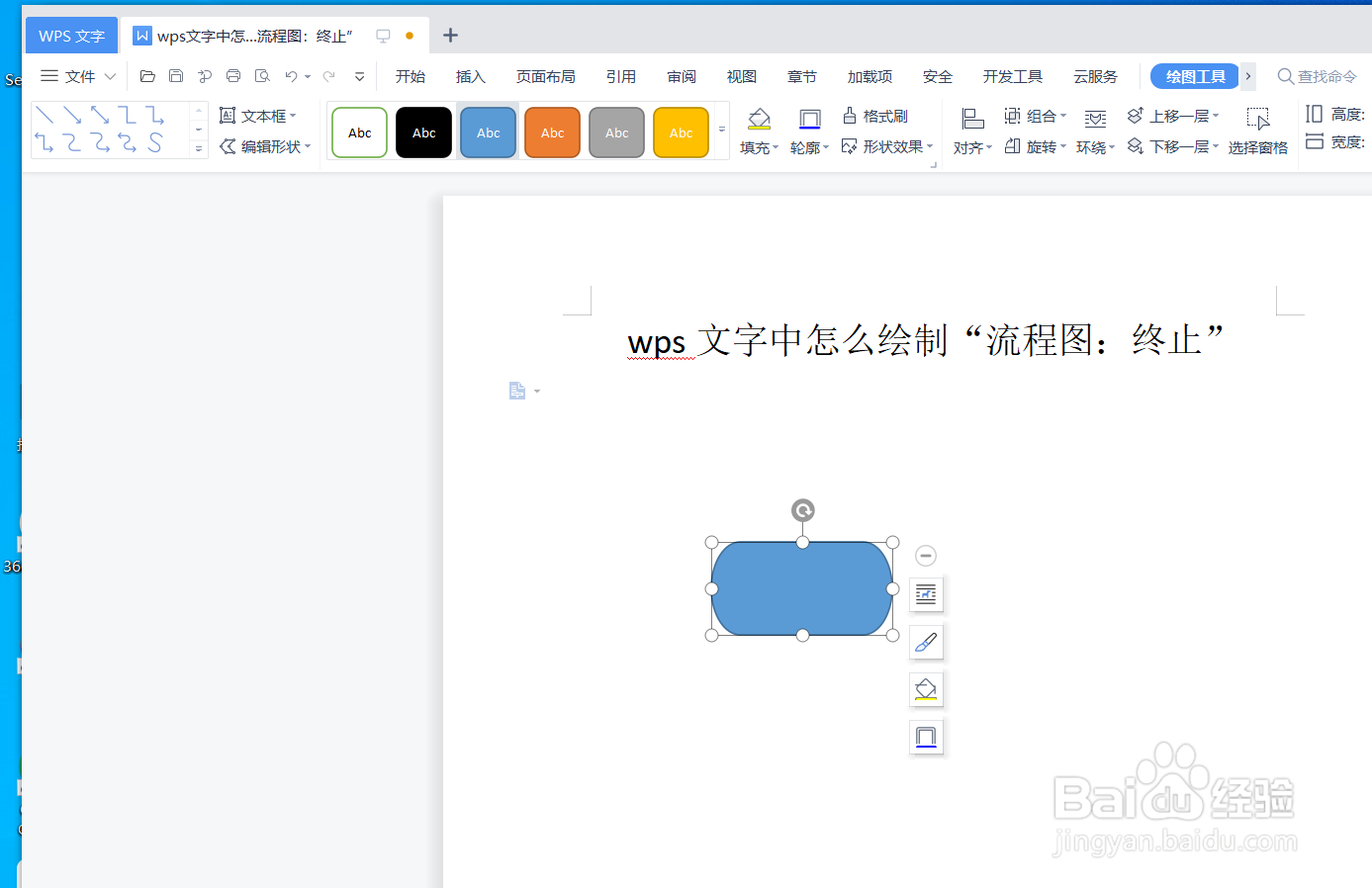Click the floating shape fill icon

point(926,689)
